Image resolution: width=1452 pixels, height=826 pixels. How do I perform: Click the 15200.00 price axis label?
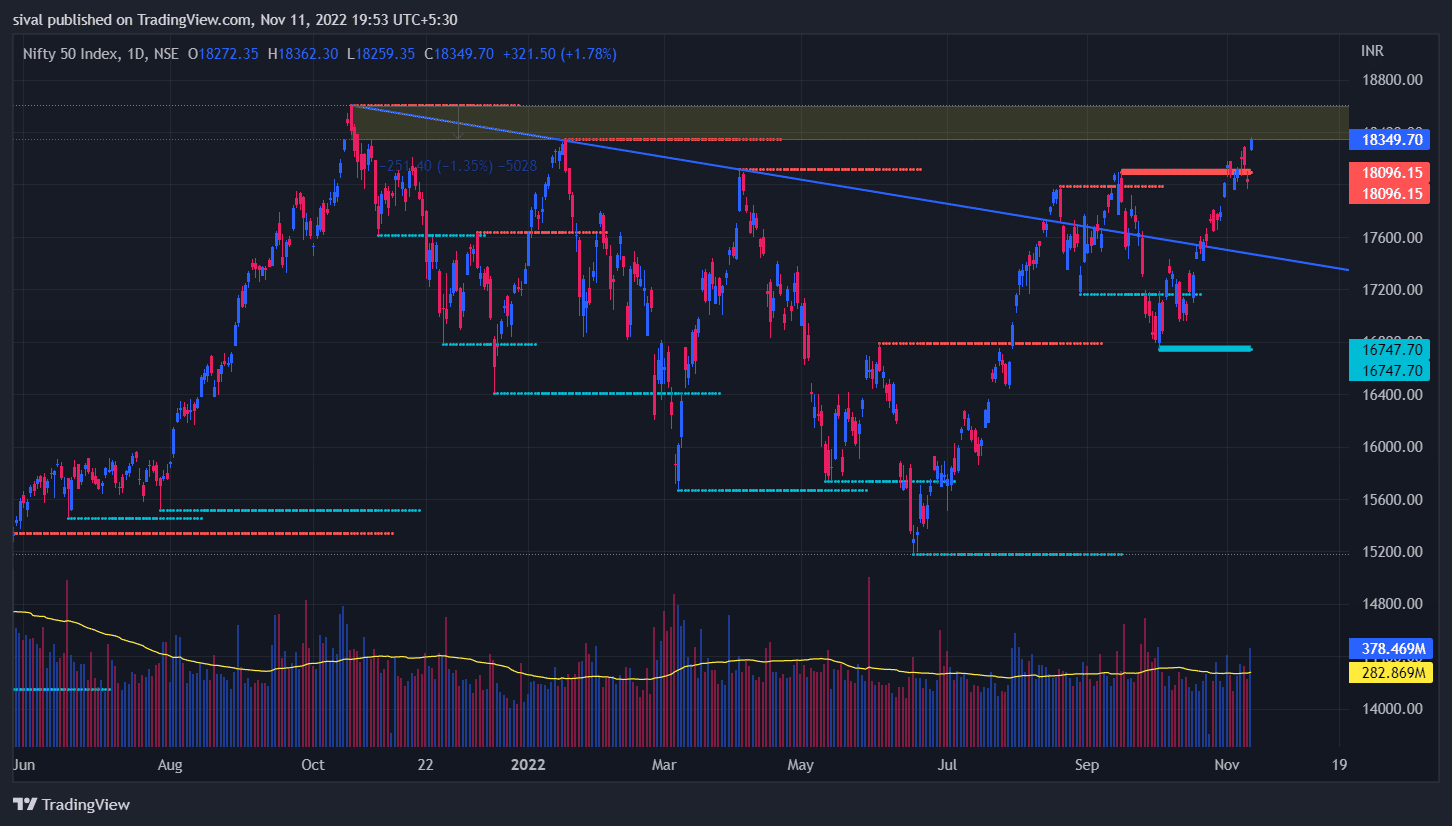click(x=1390, y=552)
